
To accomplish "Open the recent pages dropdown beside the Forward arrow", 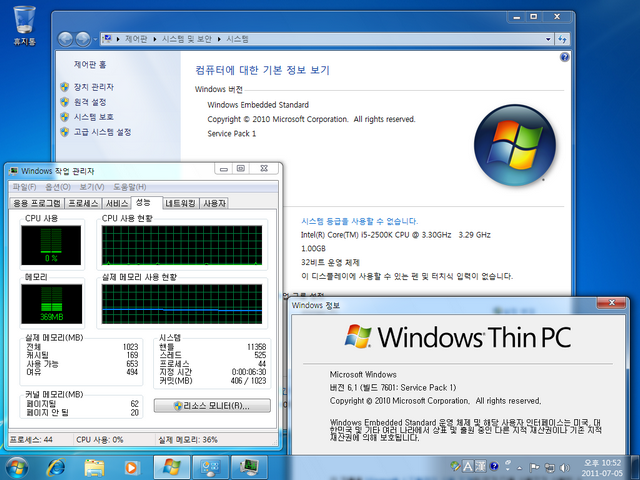I will [95, 40].
